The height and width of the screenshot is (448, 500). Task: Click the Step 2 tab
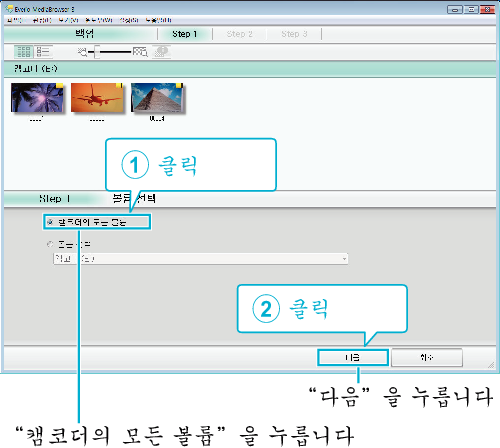click(239, 34)
